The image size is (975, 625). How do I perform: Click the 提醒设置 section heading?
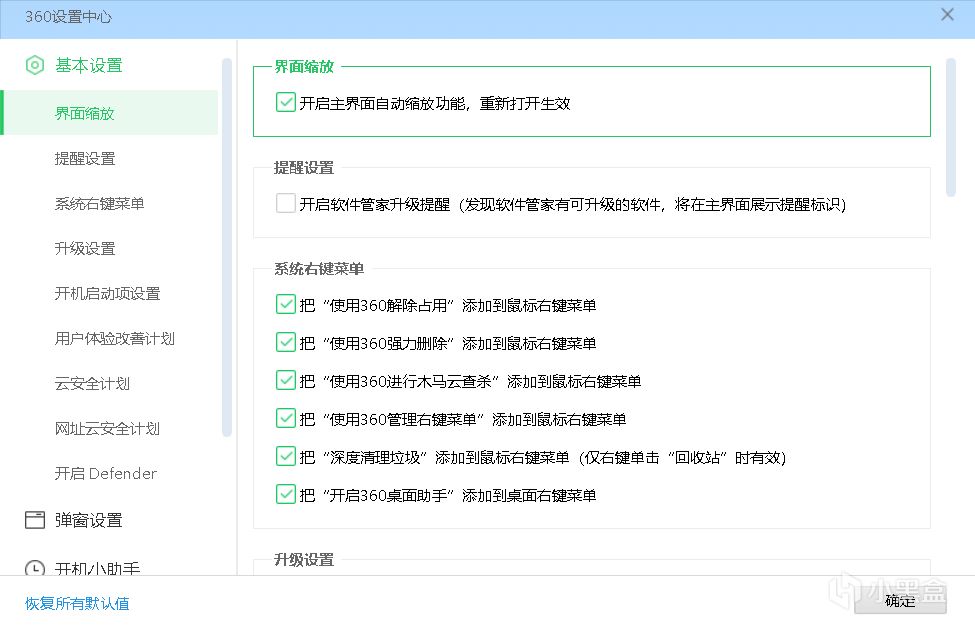click(x=304, y=167)
